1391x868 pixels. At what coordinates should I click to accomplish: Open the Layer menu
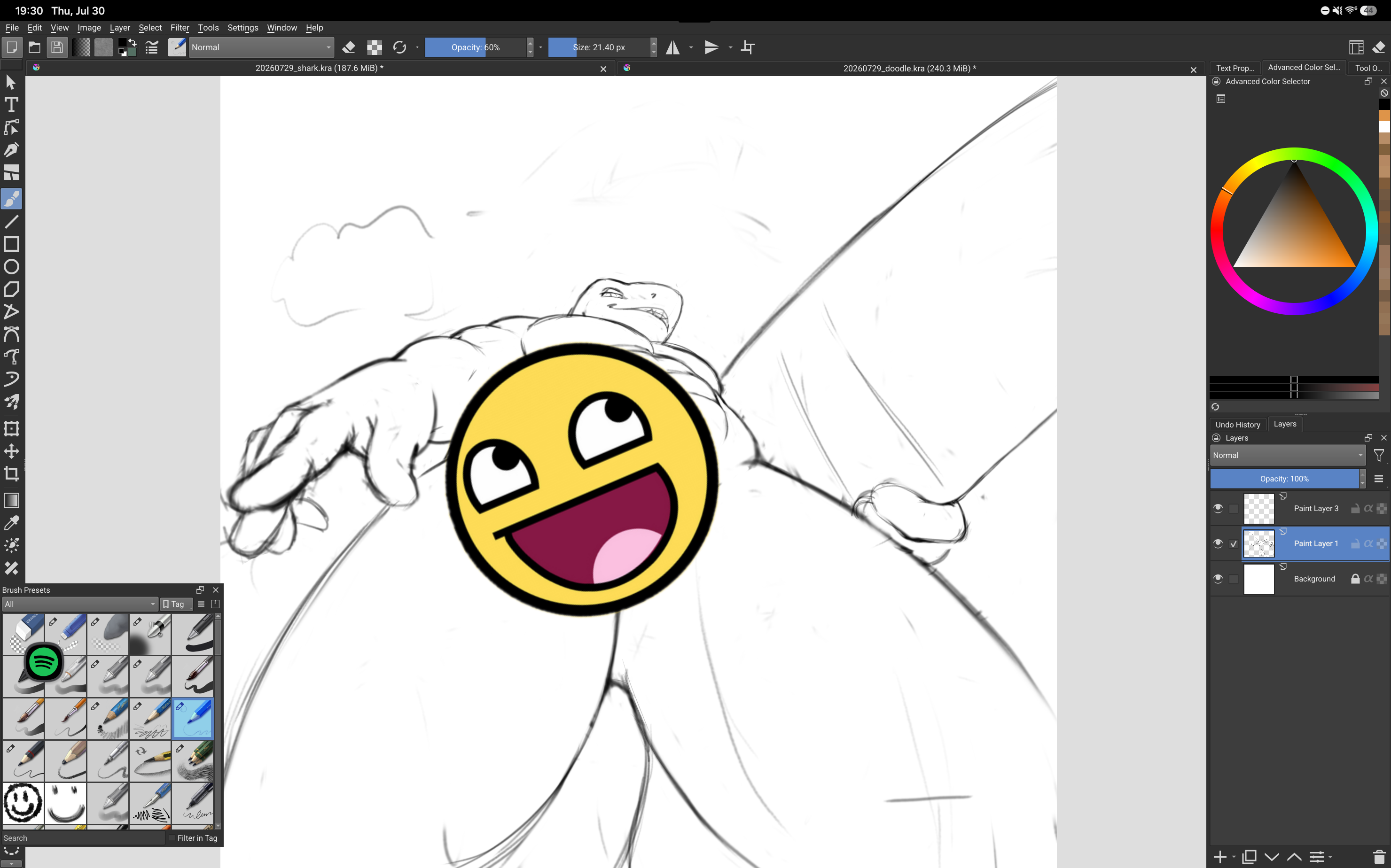120,28
